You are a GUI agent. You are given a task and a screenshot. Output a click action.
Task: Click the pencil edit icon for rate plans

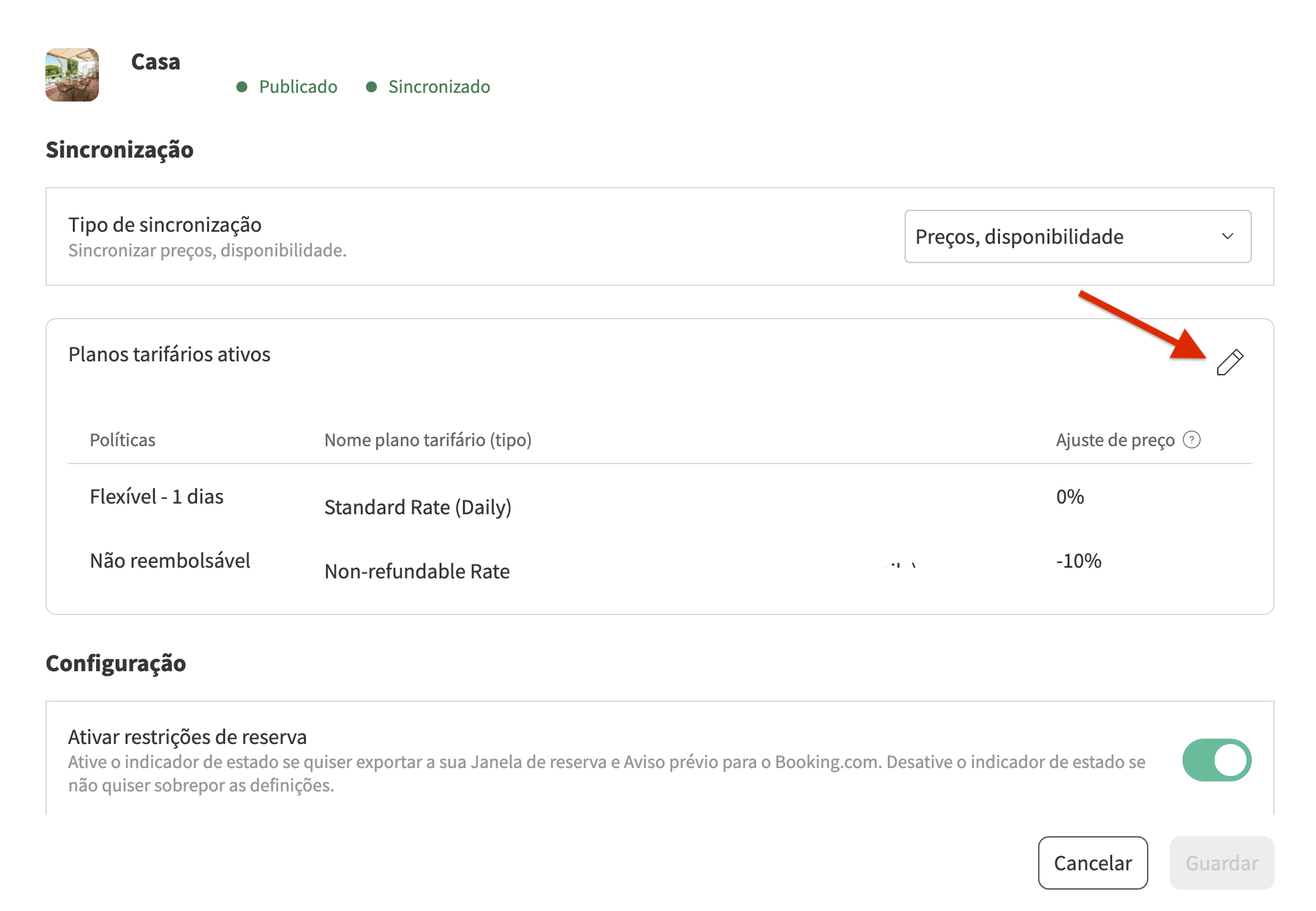(x=1229, y=362)
